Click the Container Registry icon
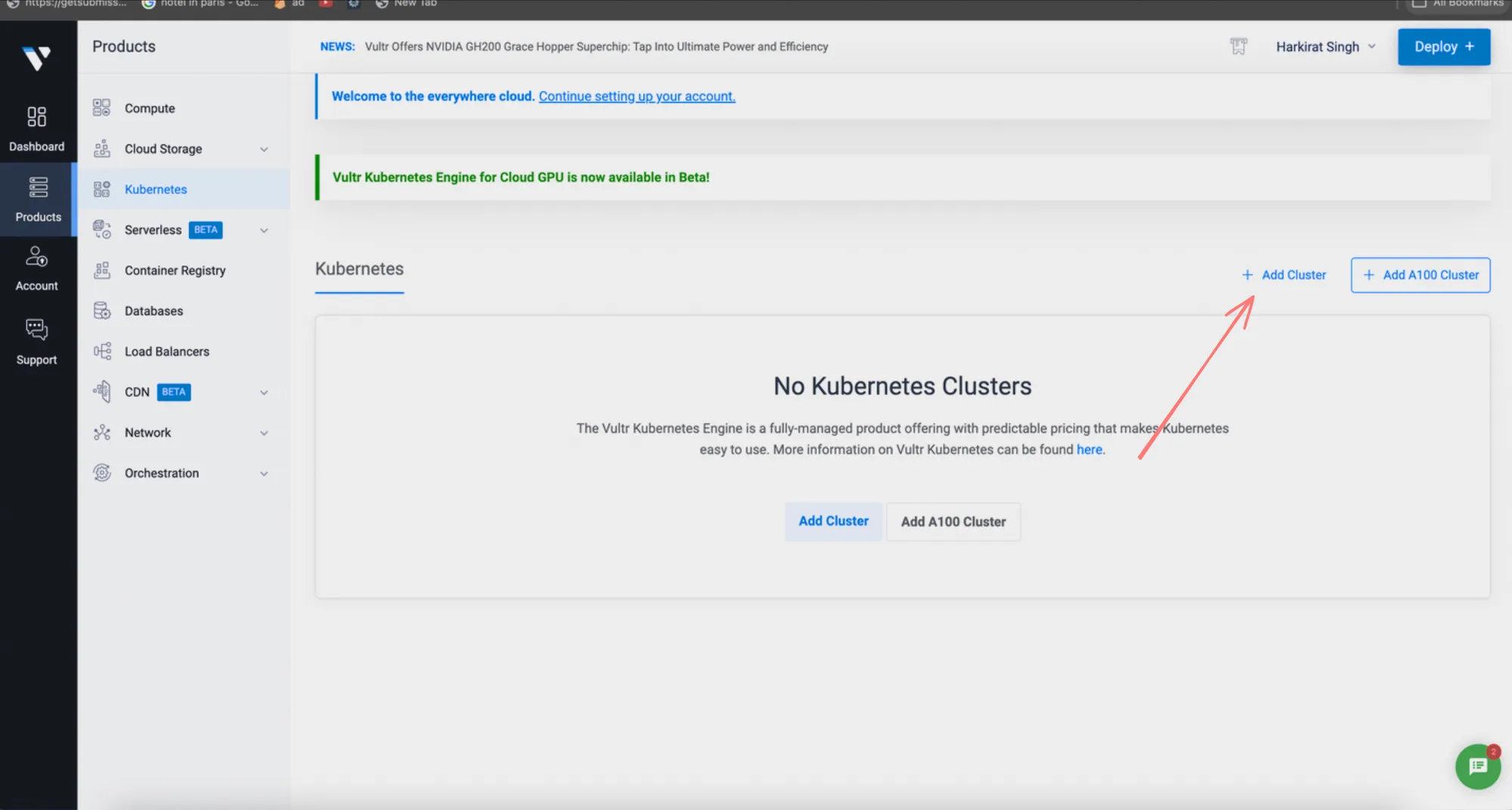 coord(102,271)
